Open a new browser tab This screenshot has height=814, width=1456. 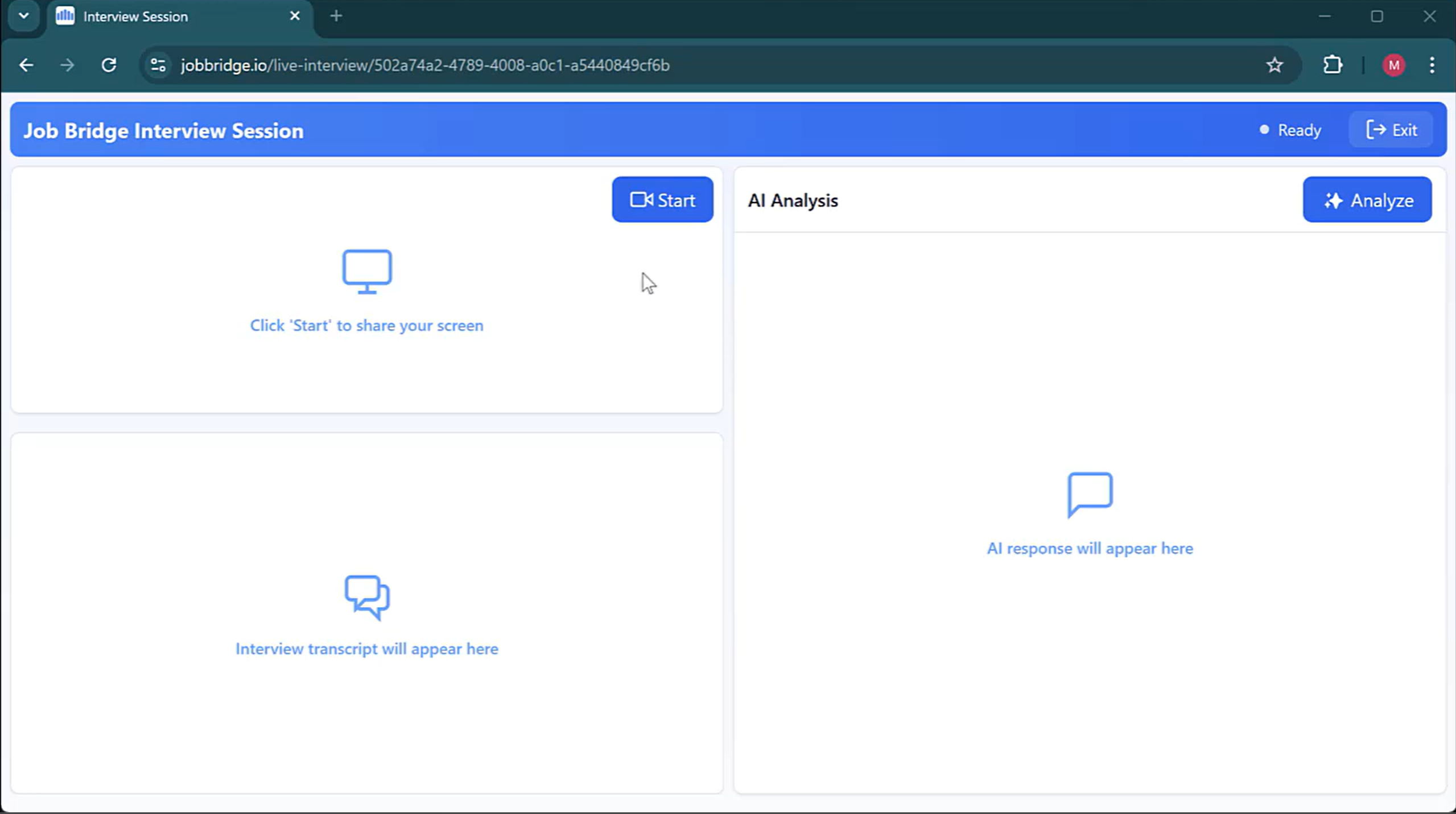336,16
